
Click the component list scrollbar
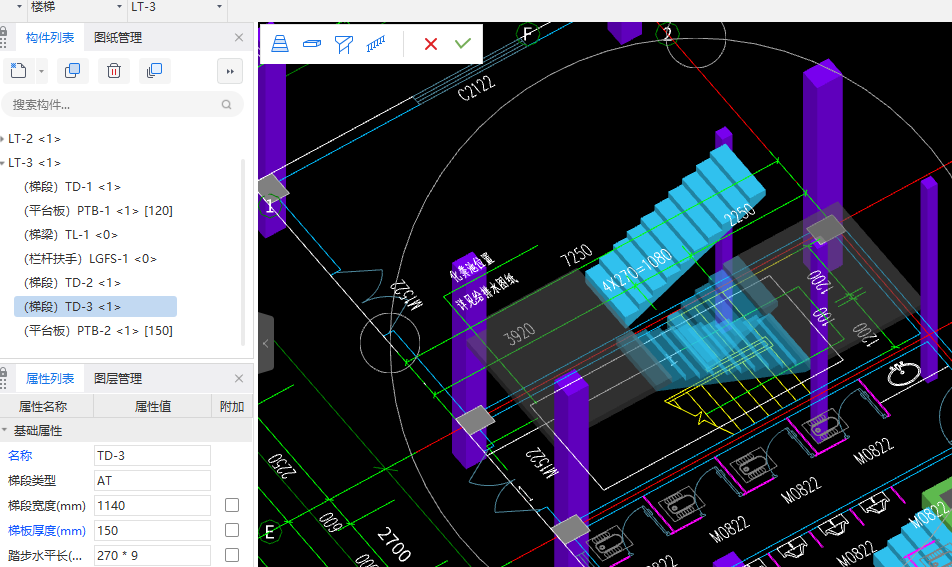[x=243, y=252]
